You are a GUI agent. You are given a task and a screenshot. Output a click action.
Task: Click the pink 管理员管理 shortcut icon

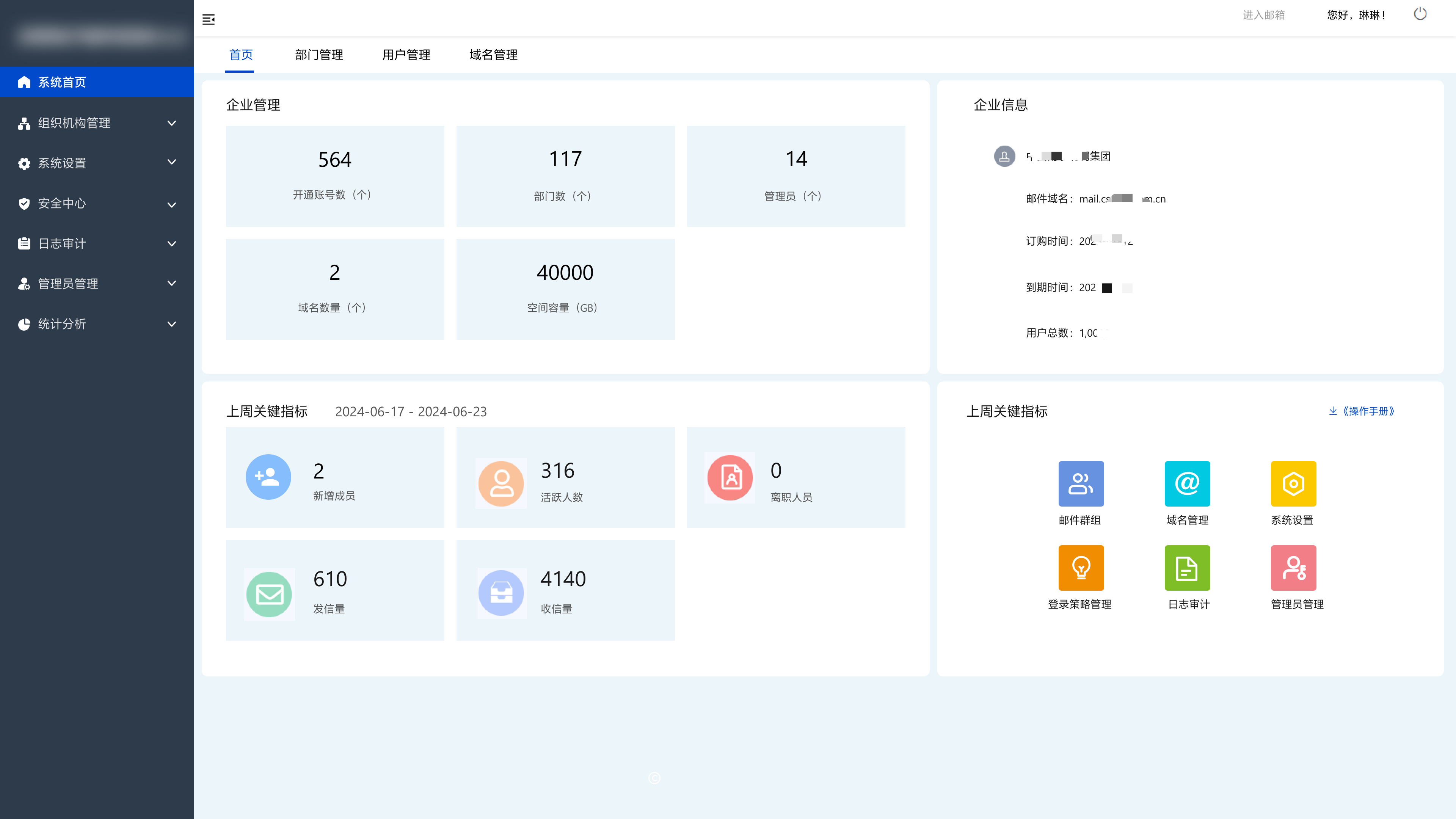(x=1293, y=568)
